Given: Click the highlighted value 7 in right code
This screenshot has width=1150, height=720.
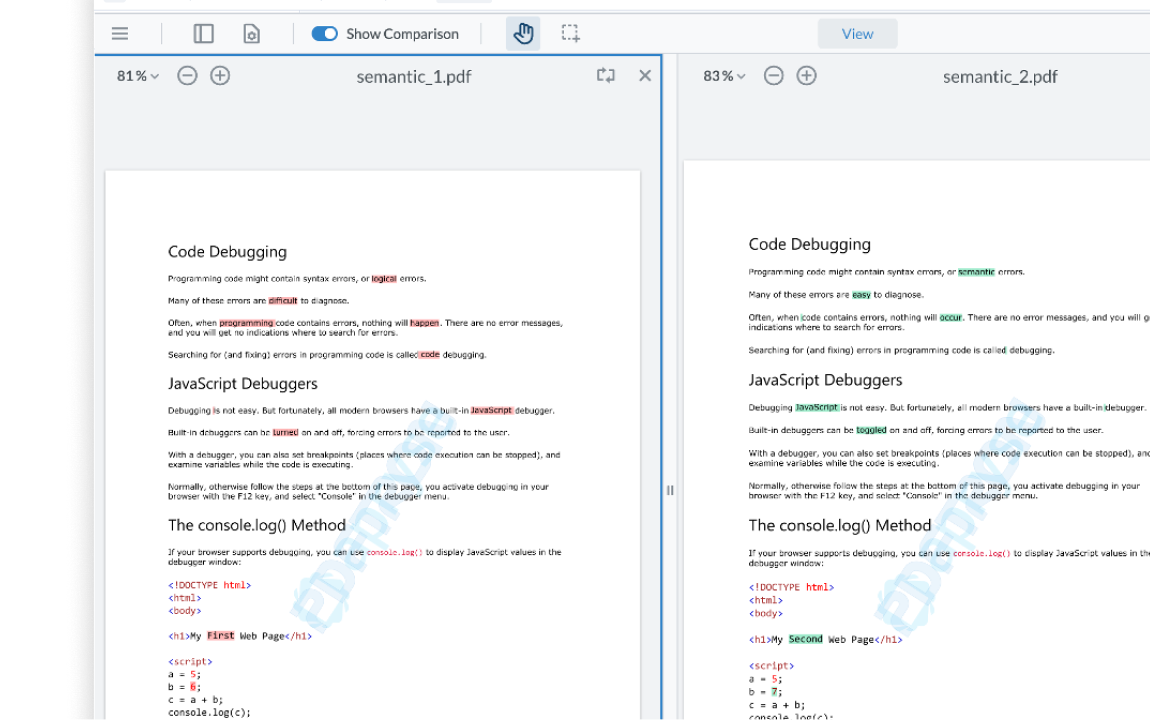Looking at the screenshot, I should [775, 691].
